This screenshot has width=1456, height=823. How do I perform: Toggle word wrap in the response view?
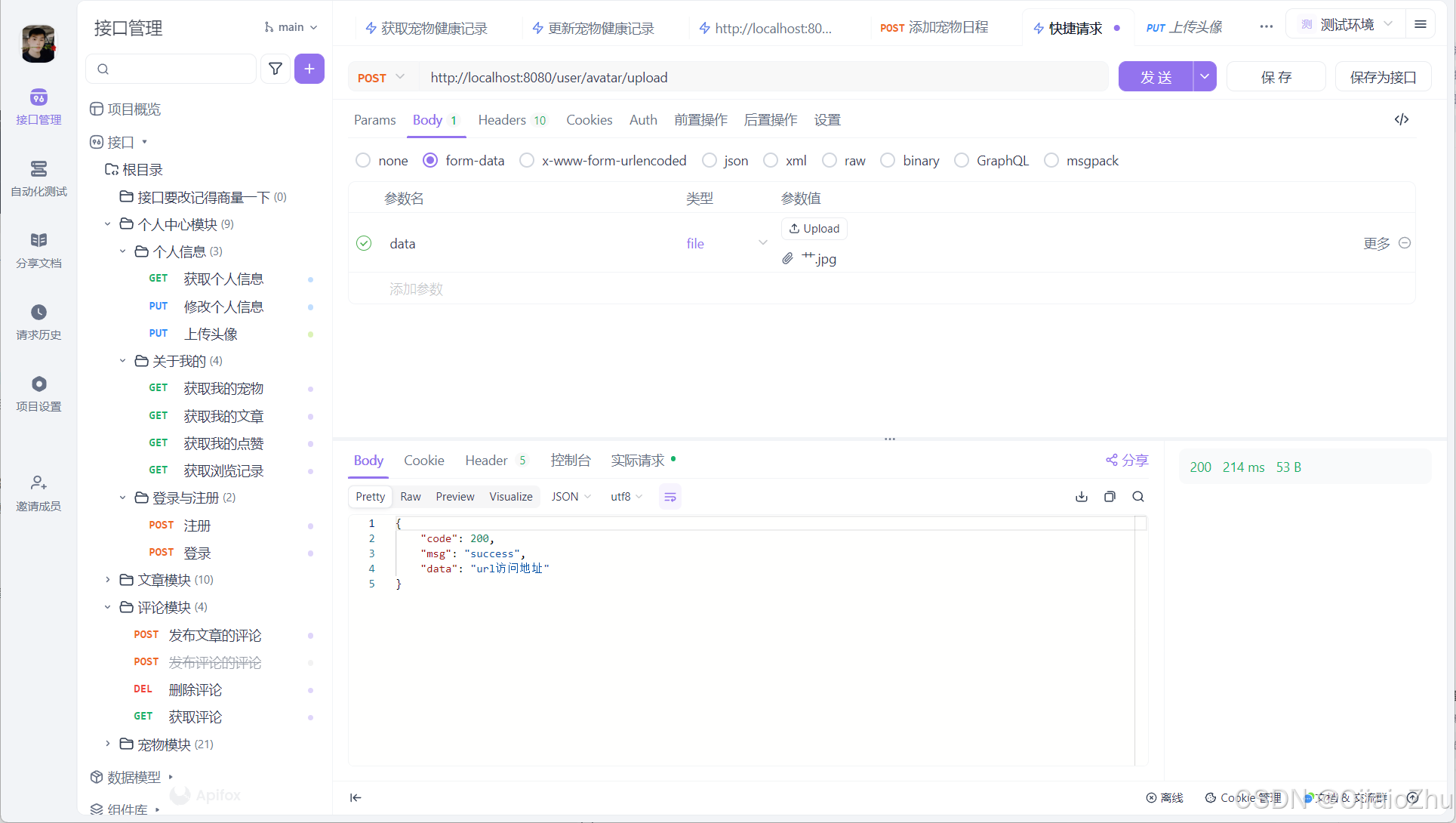tap(670, 497)
